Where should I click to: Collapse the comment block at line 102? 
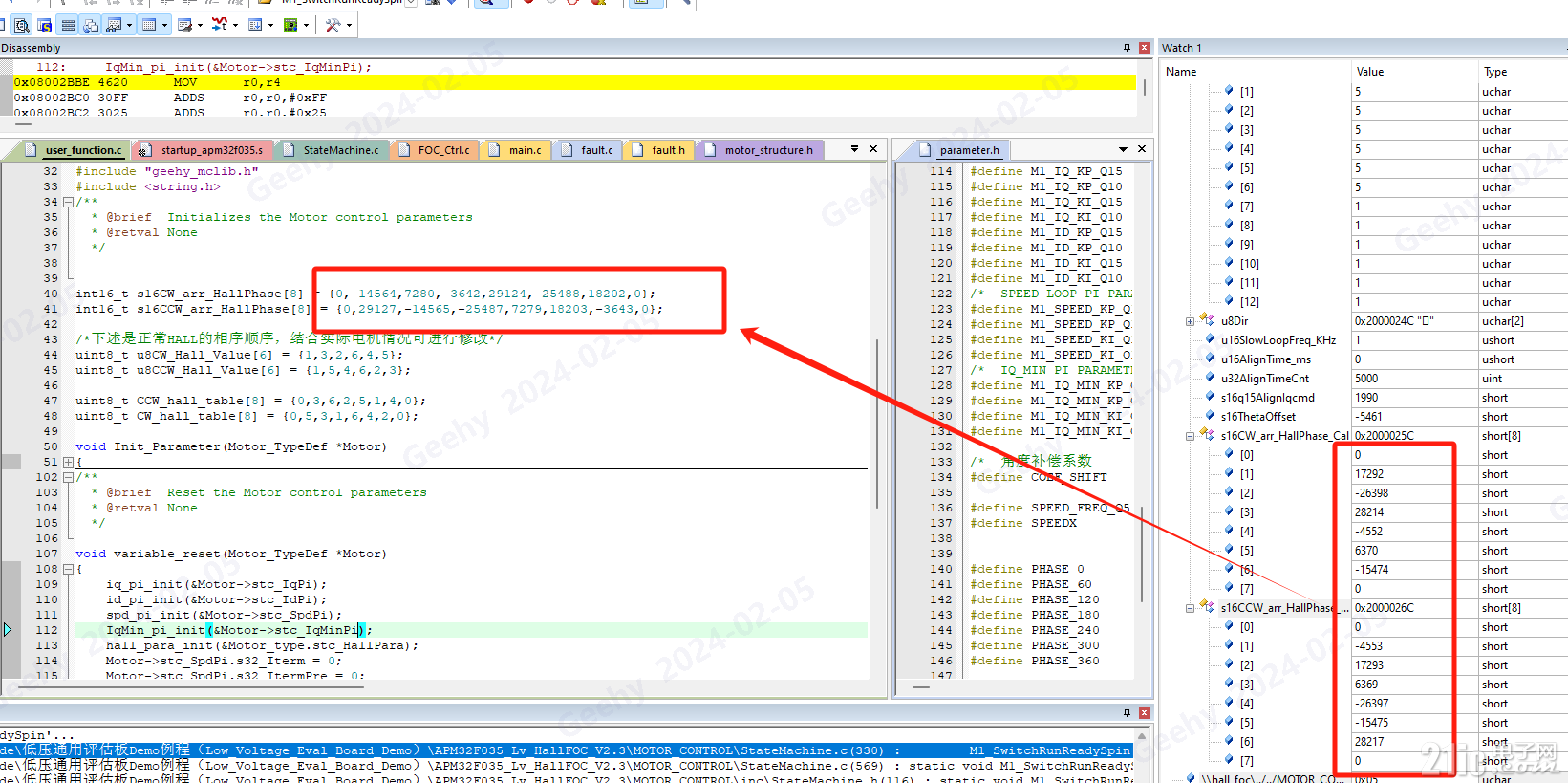[x=68, y=477]
